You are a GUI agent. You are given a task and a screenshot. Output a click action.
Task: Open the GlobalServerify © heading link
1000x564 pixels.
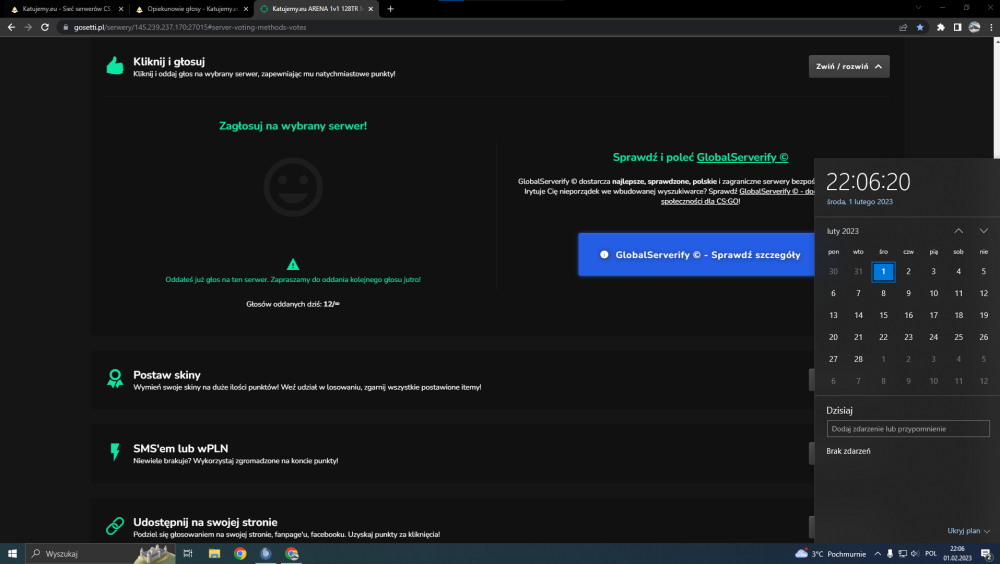click(x=742, y=158)
